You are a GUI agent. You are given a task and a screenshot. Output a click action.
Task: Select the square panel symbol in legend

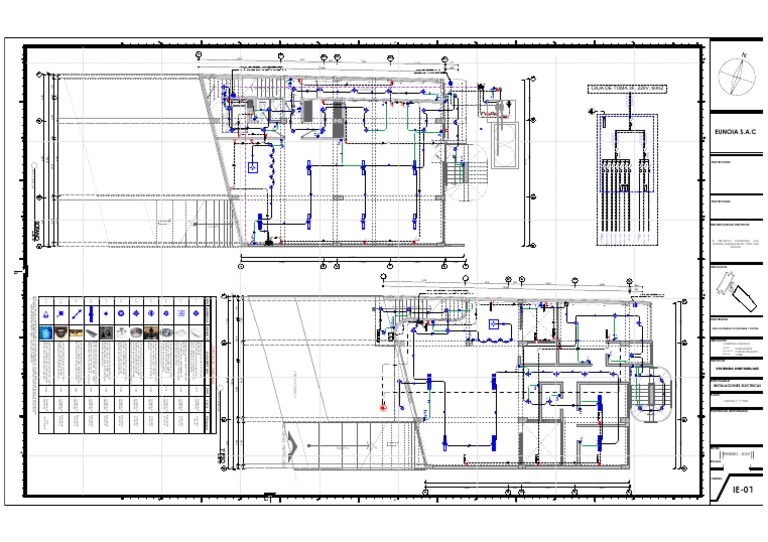coord(181,313)
